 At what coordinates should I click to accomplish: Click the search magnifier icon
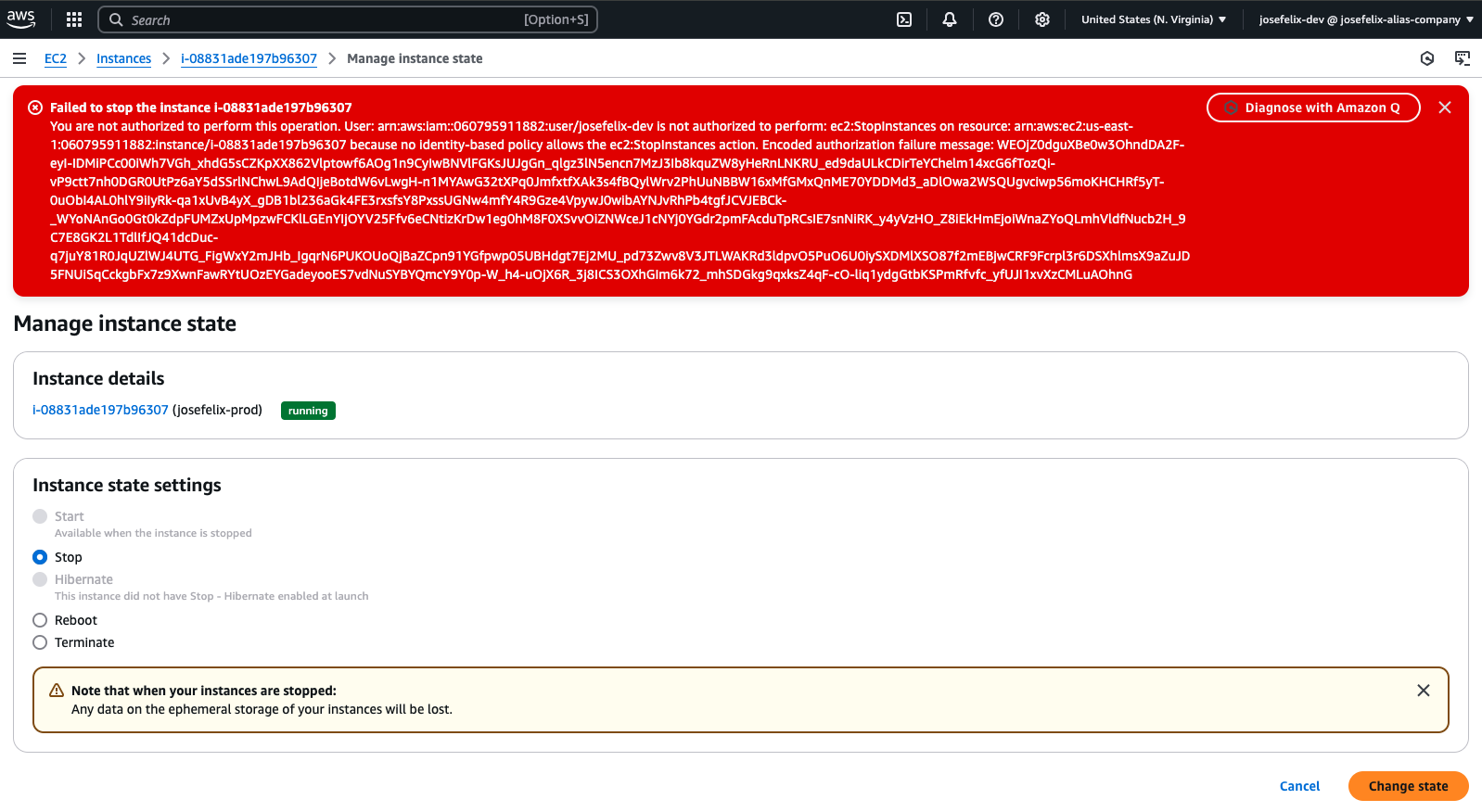coord(116,19)
